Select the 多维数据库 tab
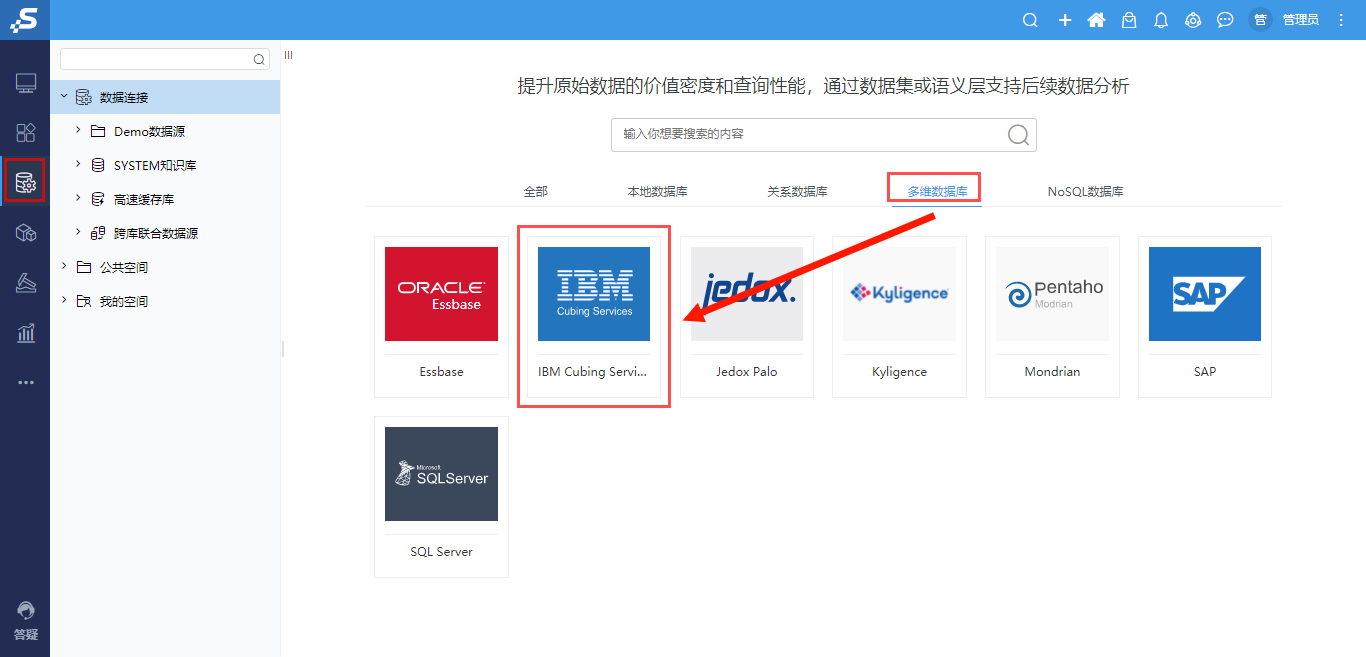The height and width of the screenshot is (657, 1366). click(x=937, y=191)
